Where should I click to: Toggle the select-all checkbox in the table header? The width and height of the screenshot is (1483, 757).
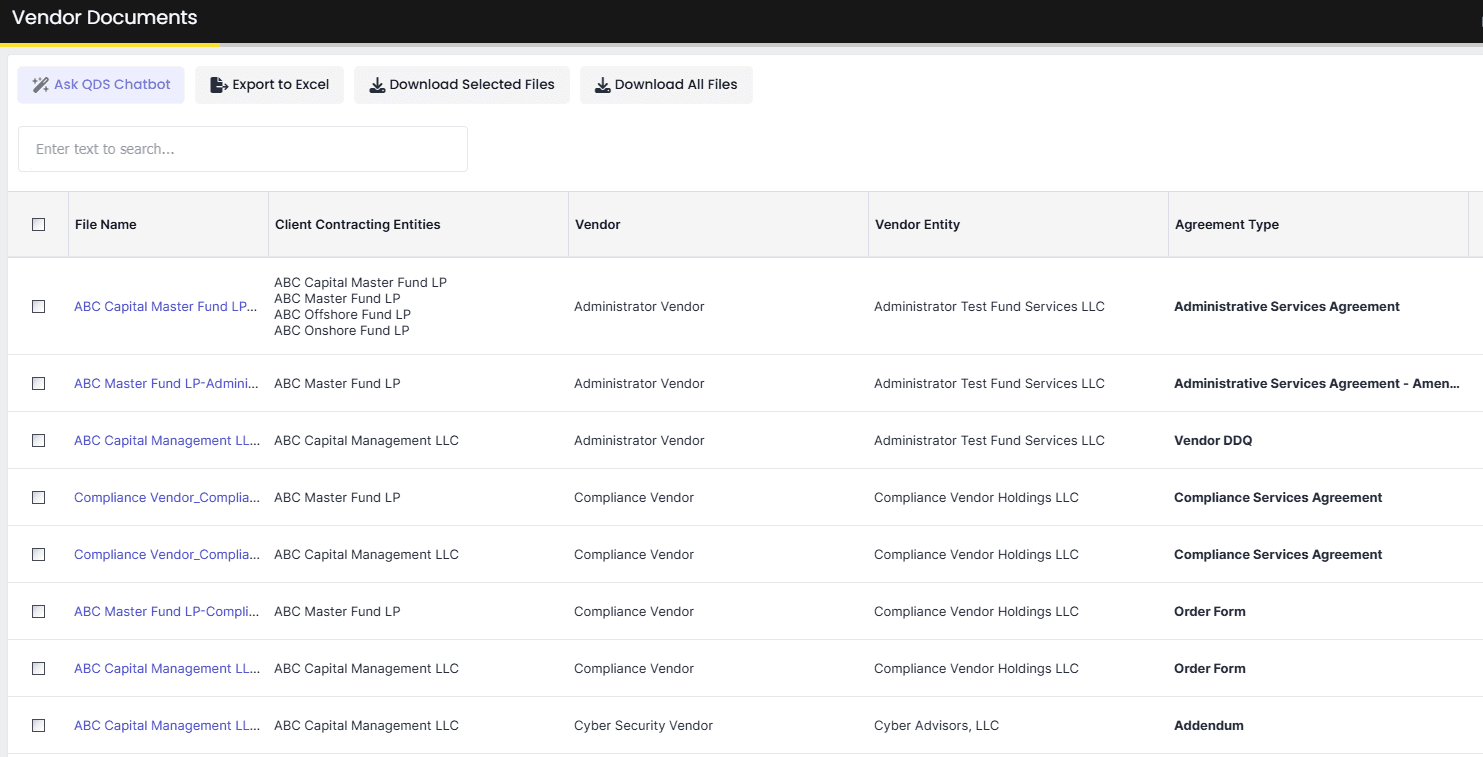[39, 225]
